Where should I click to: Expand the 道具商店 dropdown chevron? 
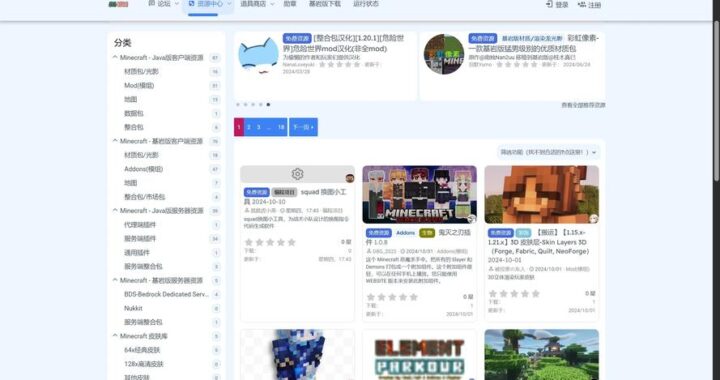[x=272, y=4]
